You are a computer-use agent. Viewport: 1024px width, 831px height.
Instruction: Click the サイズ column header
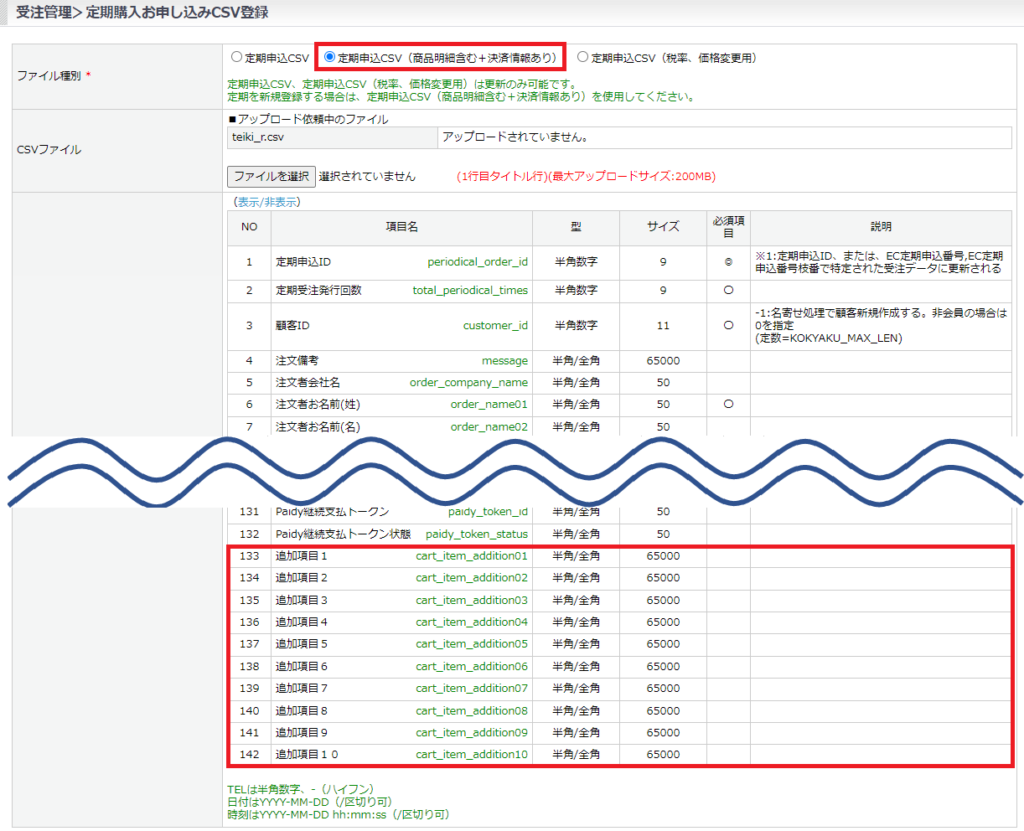[x=663, y=227]
